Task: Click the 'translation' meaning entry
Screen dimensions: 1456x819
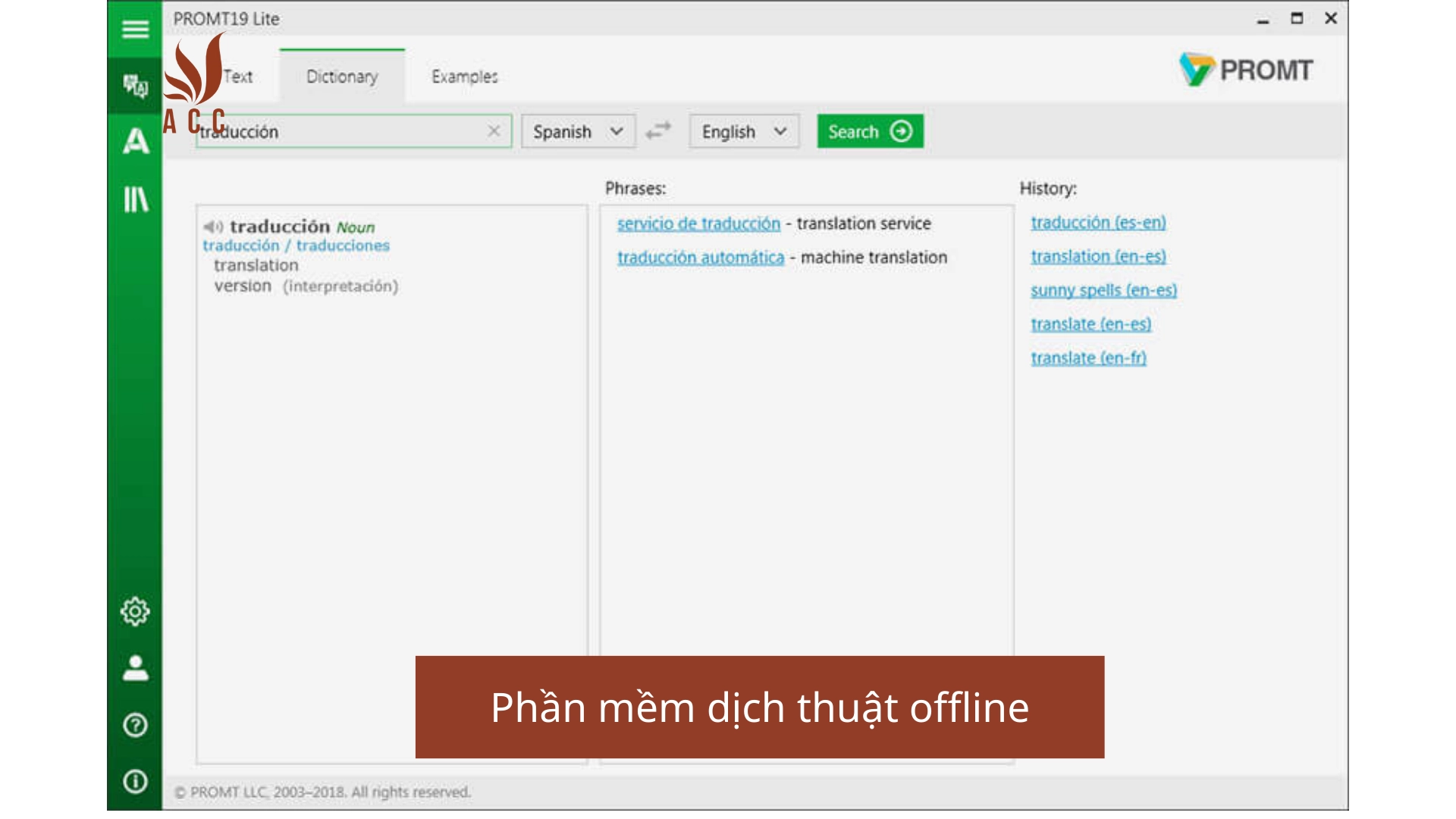Action: pos(256,265)
